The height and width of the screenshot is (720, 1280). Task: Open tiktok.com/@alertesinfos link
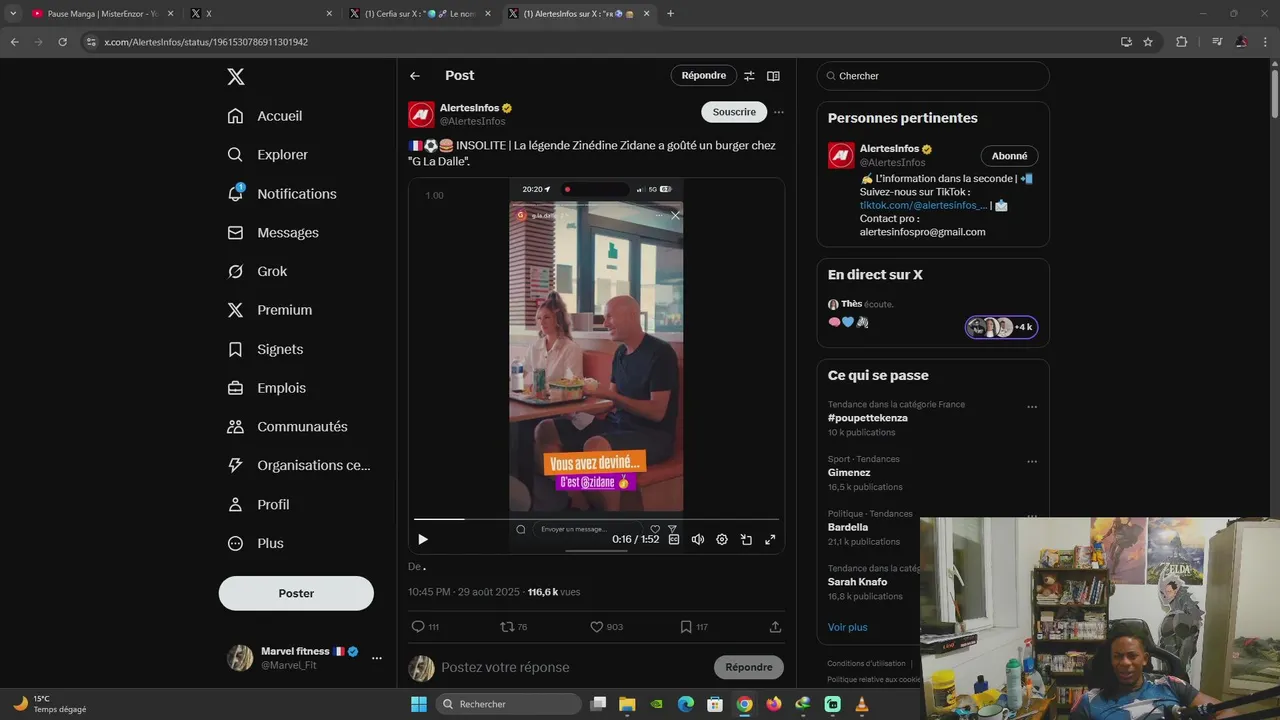pos(923,205)
